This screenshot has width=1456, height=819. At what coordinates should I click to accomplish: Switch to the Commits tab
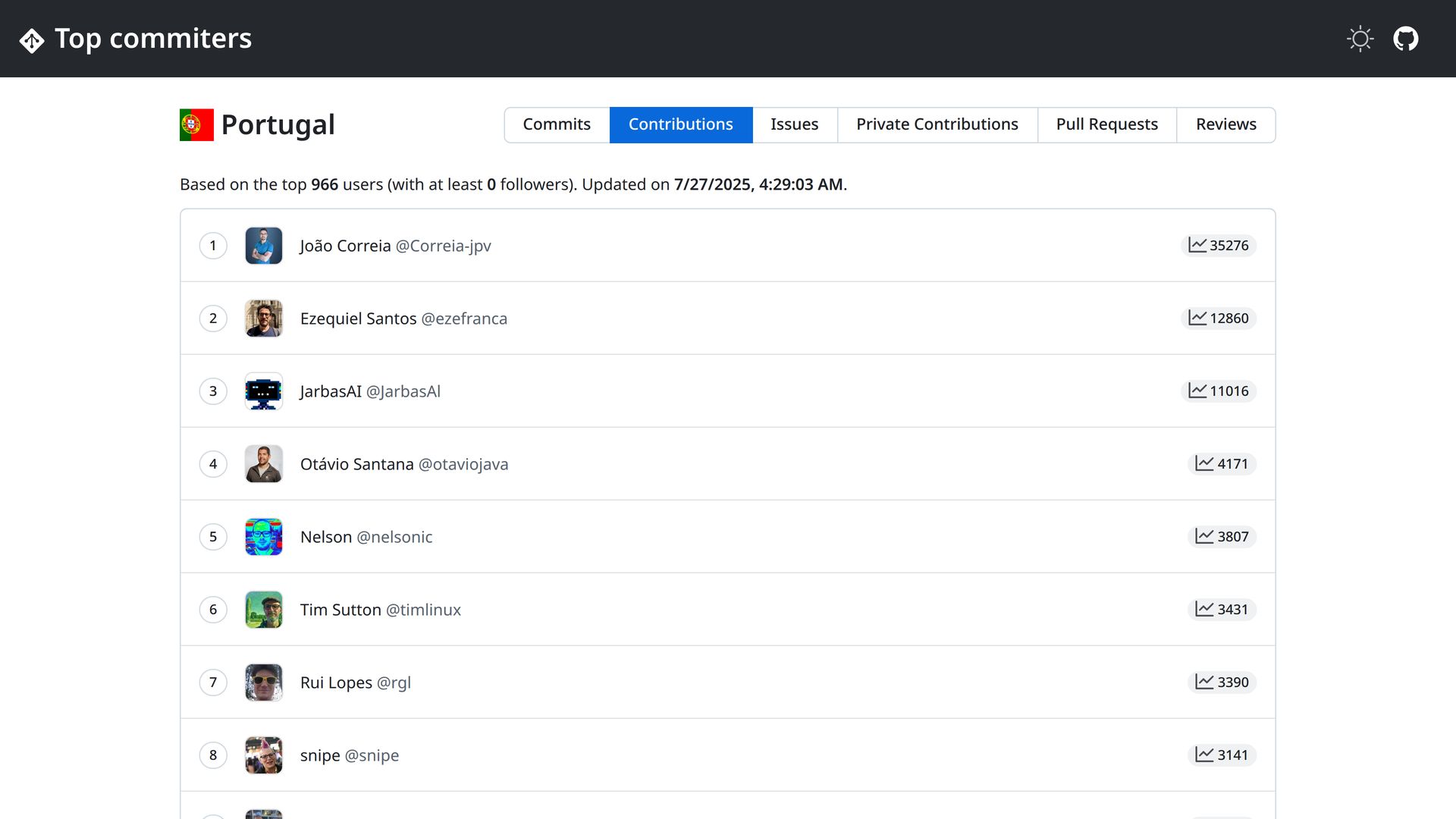tap(556, 124)
